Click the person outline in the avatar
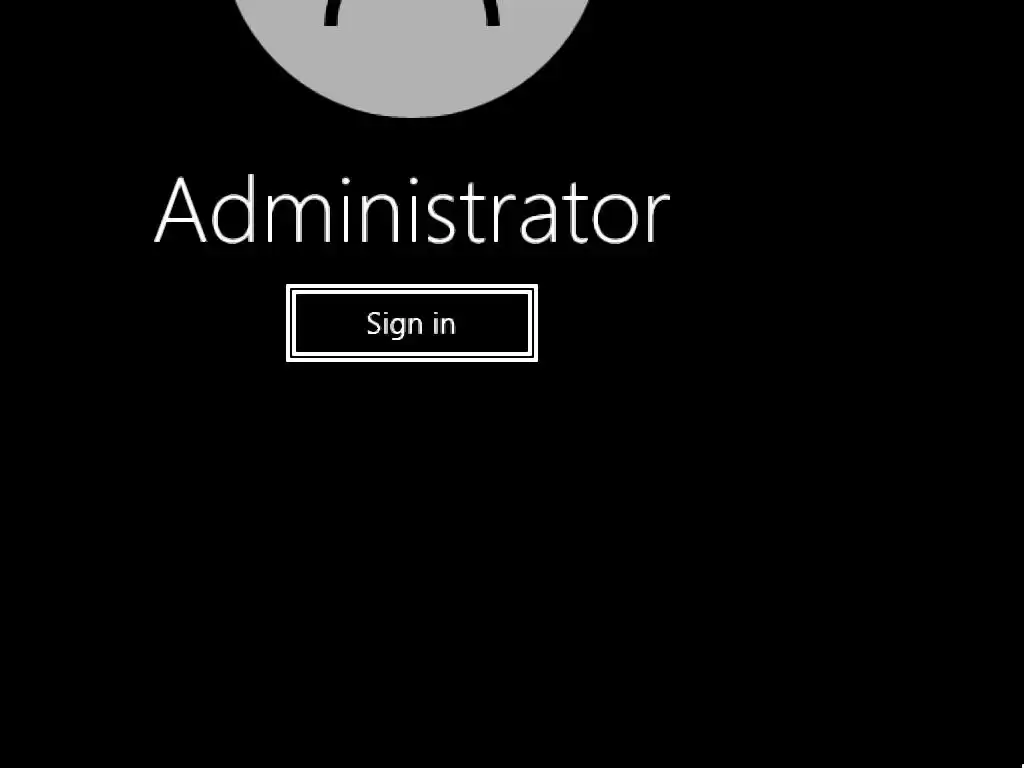 [x=411, y=13]
